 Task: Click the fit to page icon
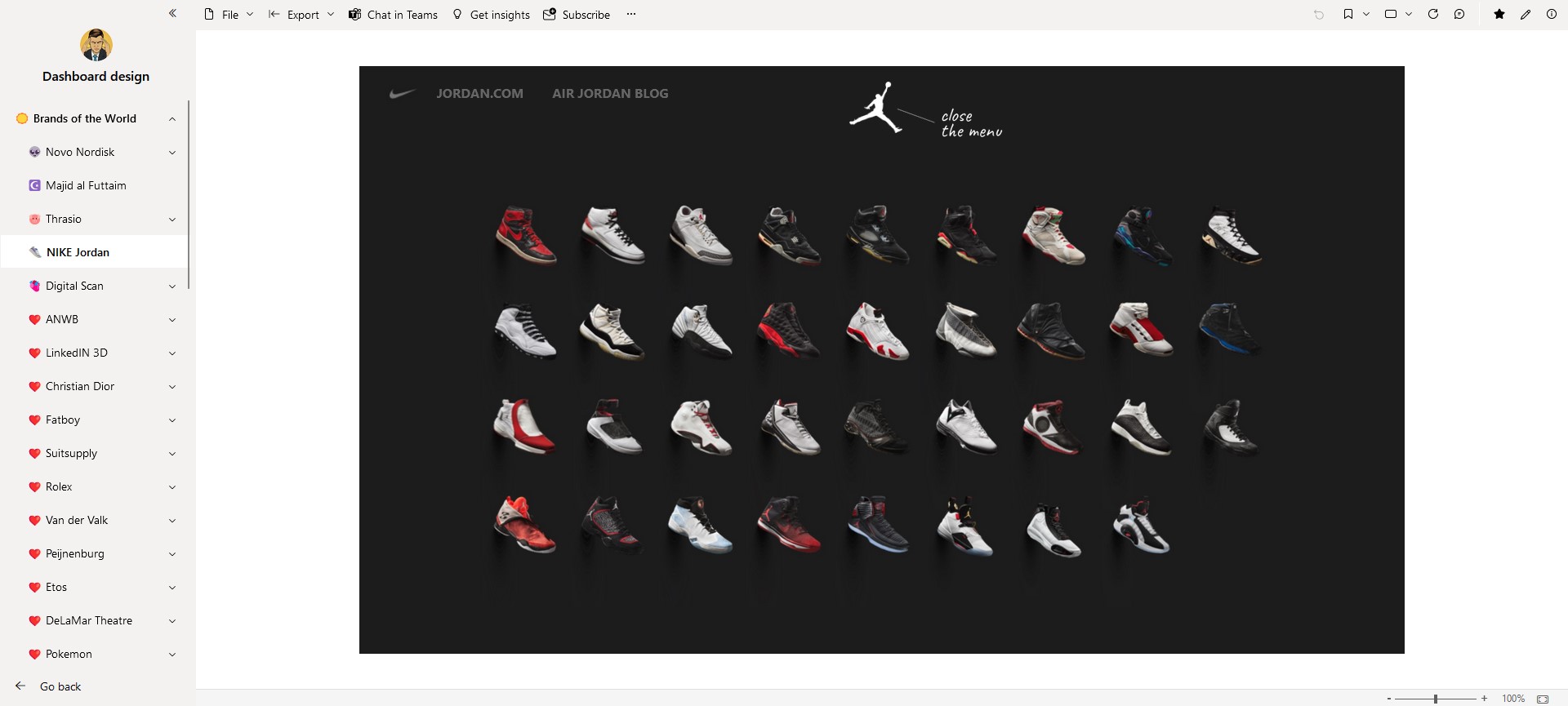[1543, 699]
